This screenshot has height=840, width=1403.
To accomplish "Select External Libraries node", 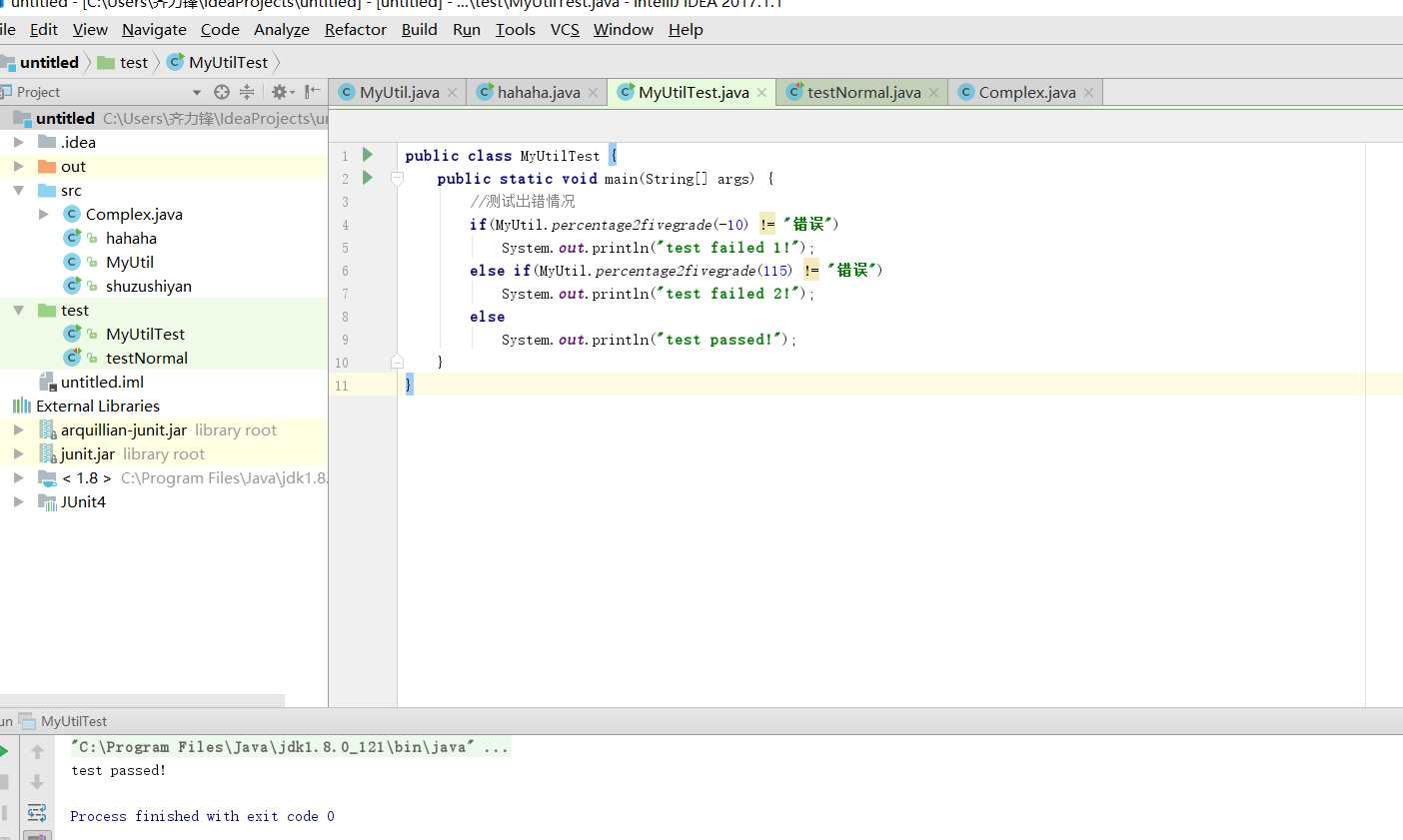I will [x=98, y=406].
